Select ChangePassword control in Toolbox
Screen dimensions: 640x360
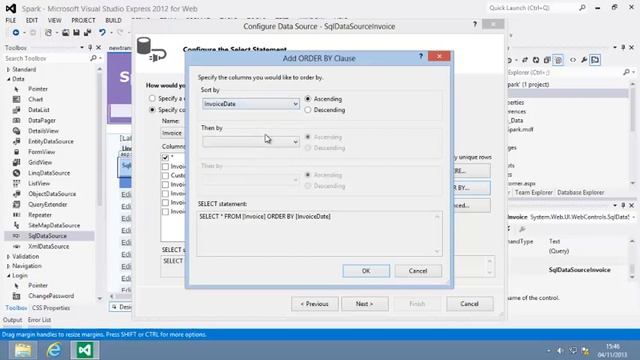(51, 296)
